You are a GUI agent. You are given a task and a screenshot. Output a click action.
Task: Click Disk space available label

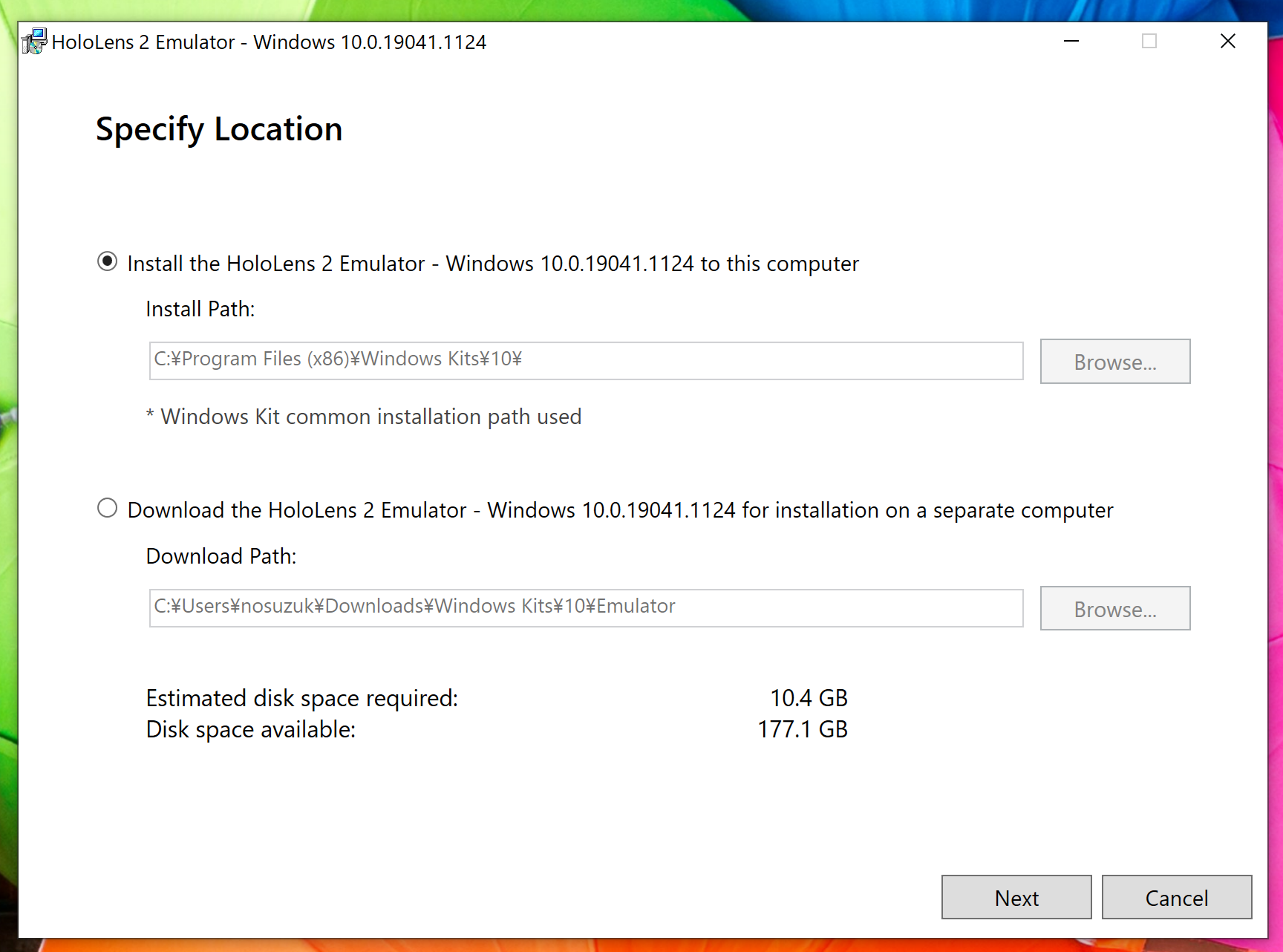pyautogui.click(x=251, y=730)
